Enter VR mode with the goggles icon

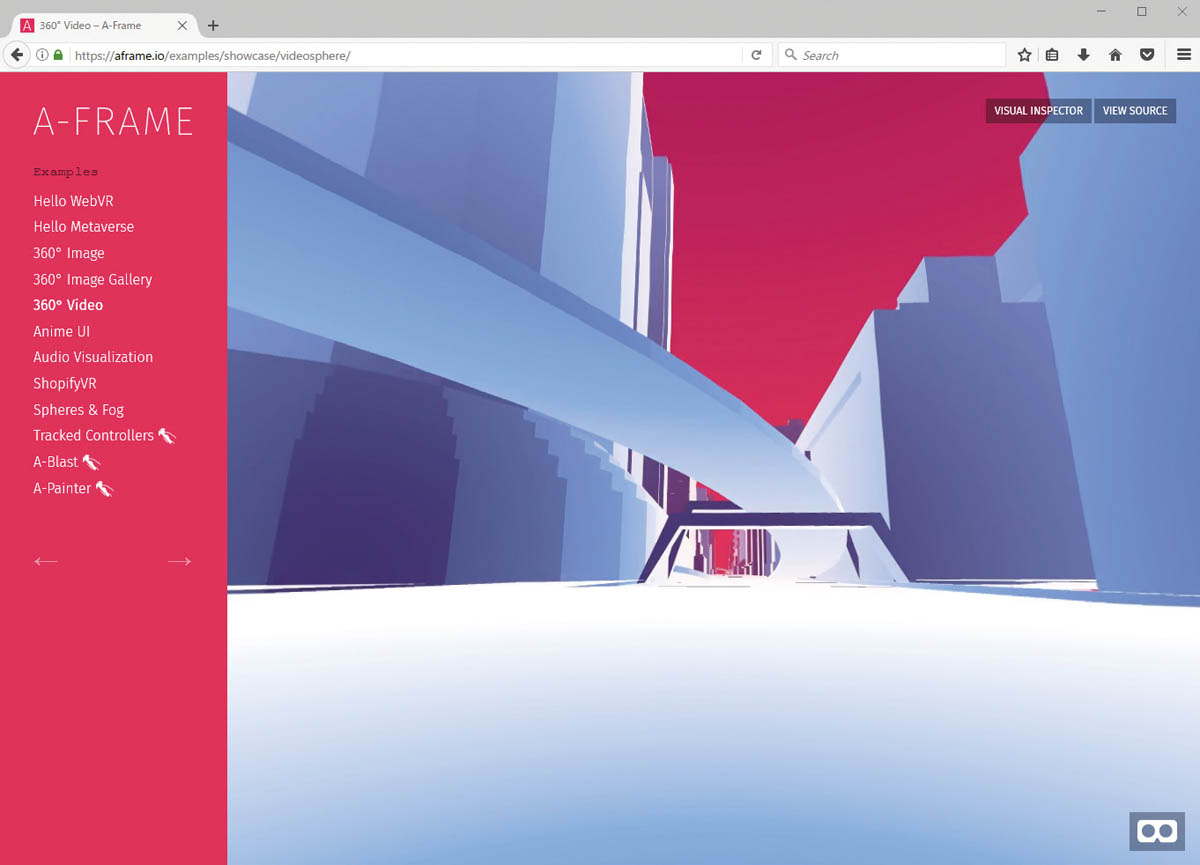tap(1157, 831)
